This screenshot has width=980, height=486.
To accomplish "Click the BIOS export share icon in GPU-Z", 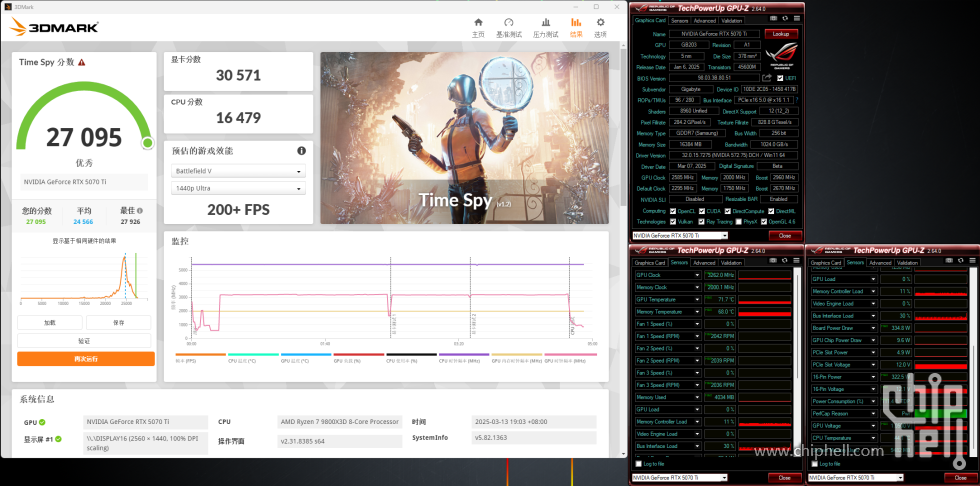I will [x=767, y=77].
